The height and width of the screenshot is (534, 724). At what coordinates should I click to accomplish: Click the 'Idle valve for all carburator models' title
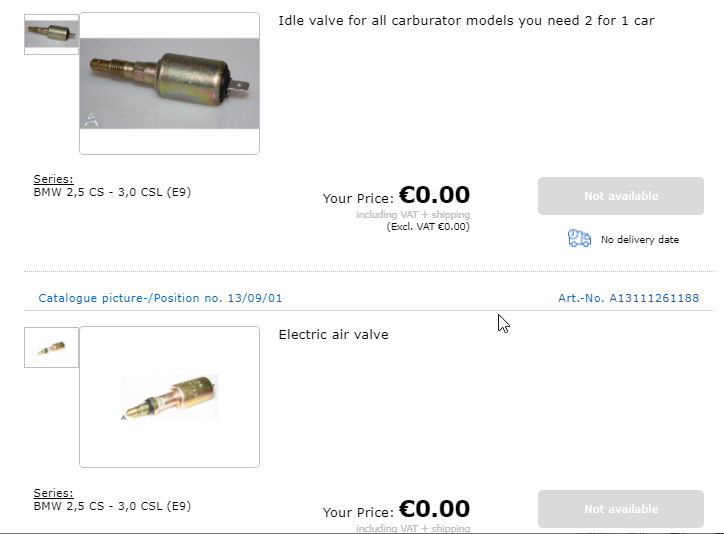tap(466, 20)
